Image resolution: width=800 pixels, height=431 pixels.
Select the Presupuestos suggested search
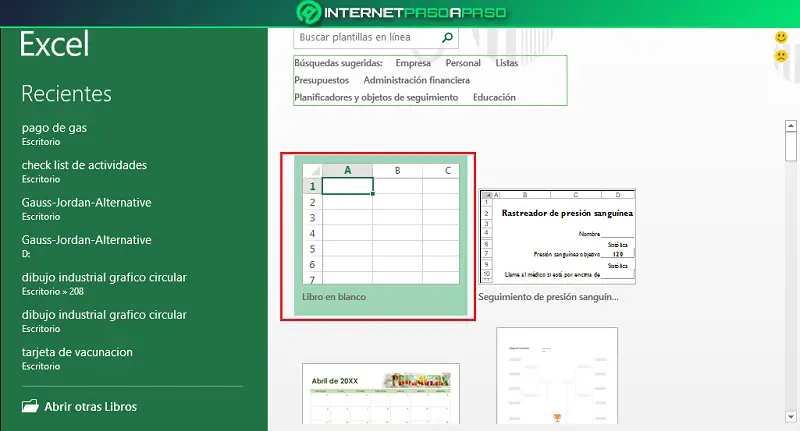tap(321, 80)
